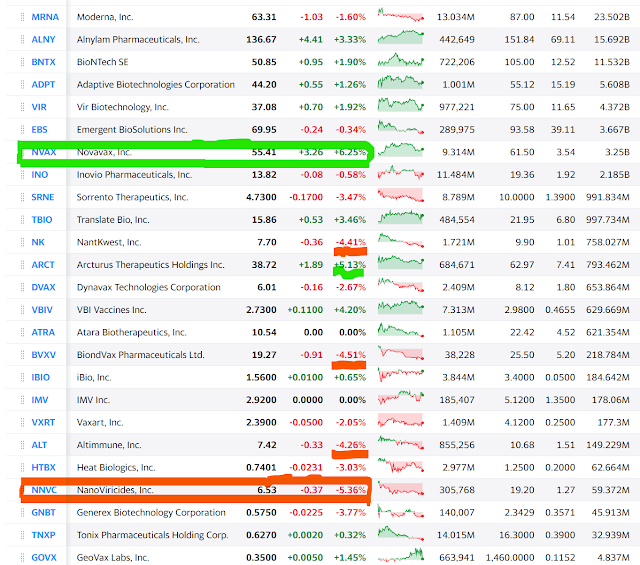This screenshot has height=565, width=640.
Task: Click the drag handle icon beside SRNE
Action: (x=22, y=197)
